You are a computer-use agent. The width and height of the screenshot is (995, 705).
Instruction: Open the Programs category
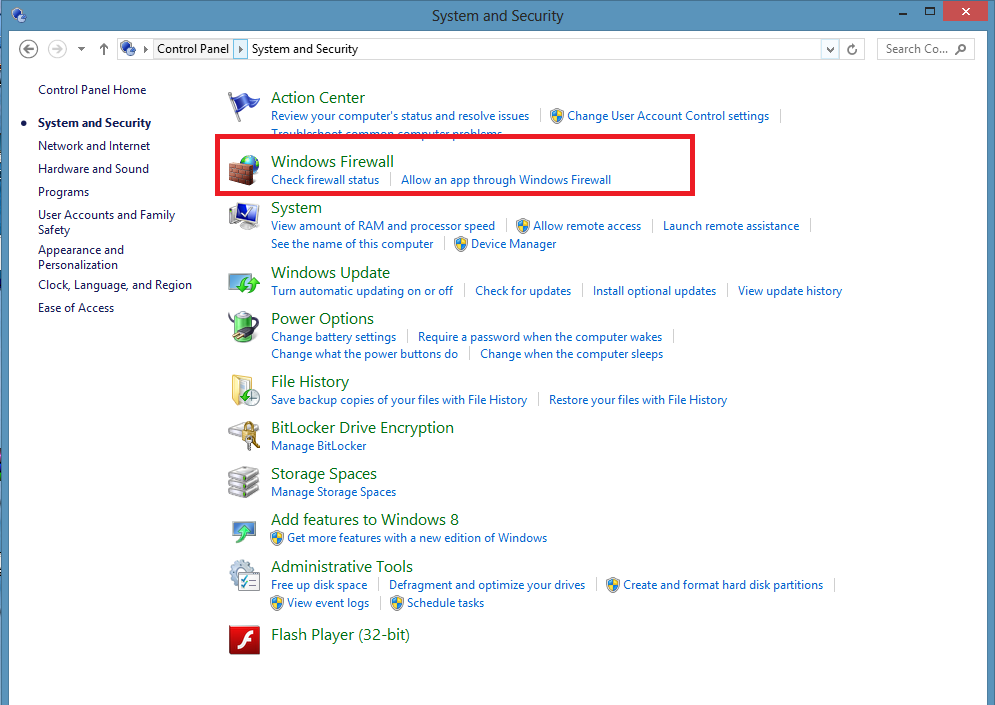pos(63,192)
